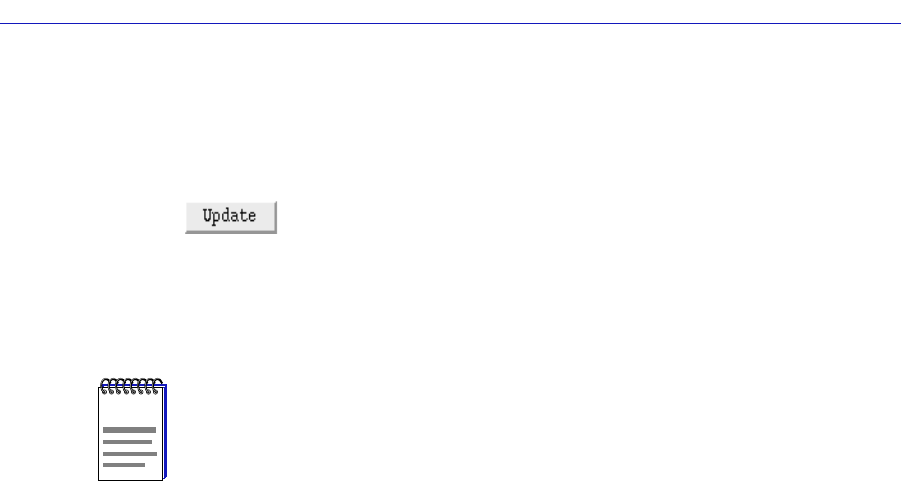Click the spiral binding atop the notepad
This screenshot has height=487, width=901.
pyautogui.click(x=131, y=386)
